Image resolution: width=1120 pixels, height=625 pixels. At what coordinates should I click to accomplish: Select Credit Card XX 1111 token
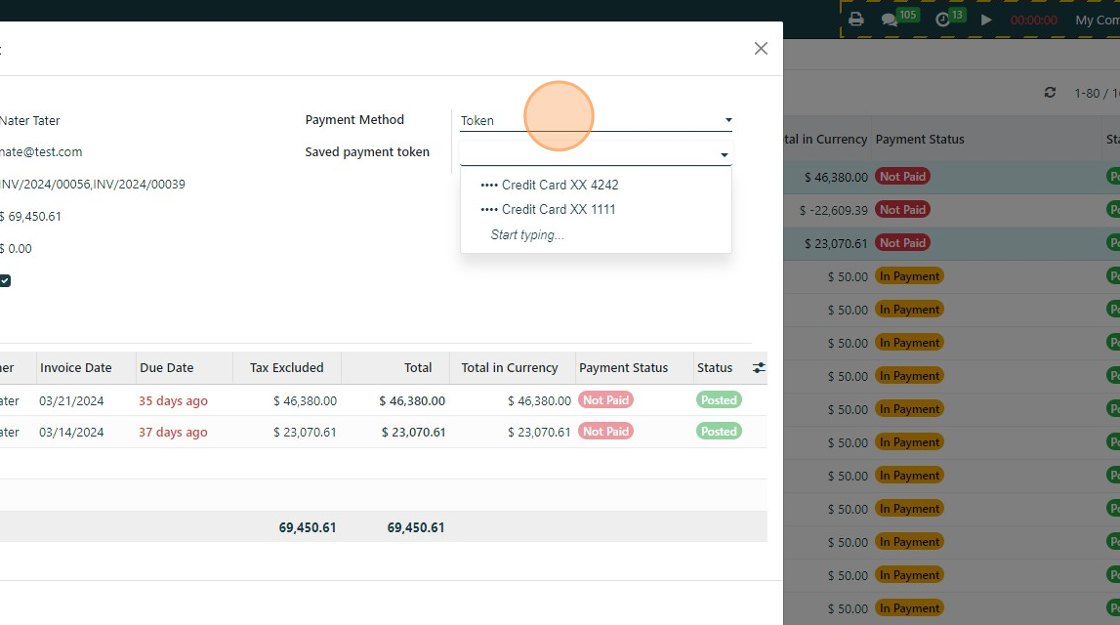click(558, 209)
